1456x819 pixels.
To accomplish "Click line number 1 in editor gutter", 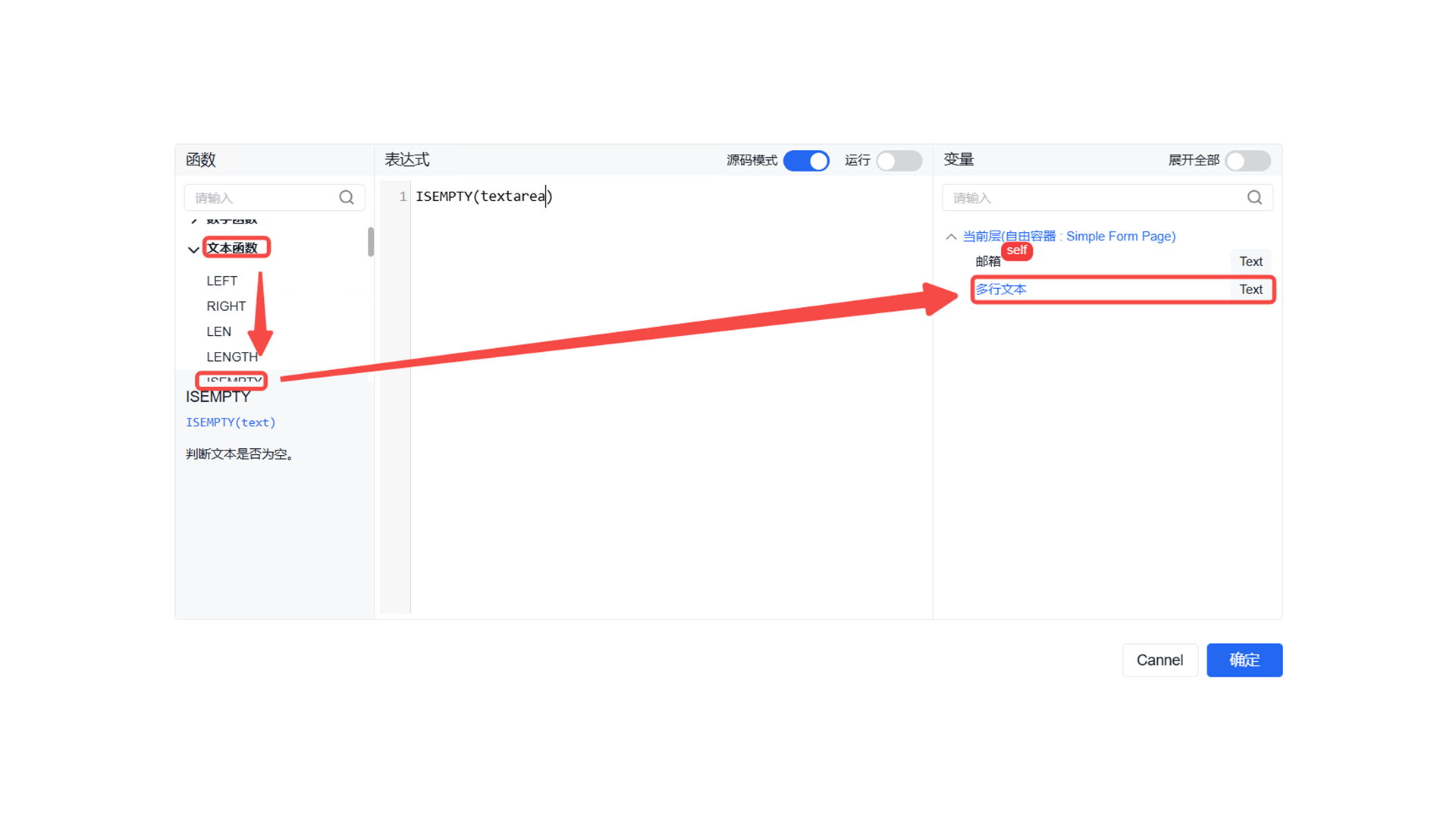I will click(403, 196).
